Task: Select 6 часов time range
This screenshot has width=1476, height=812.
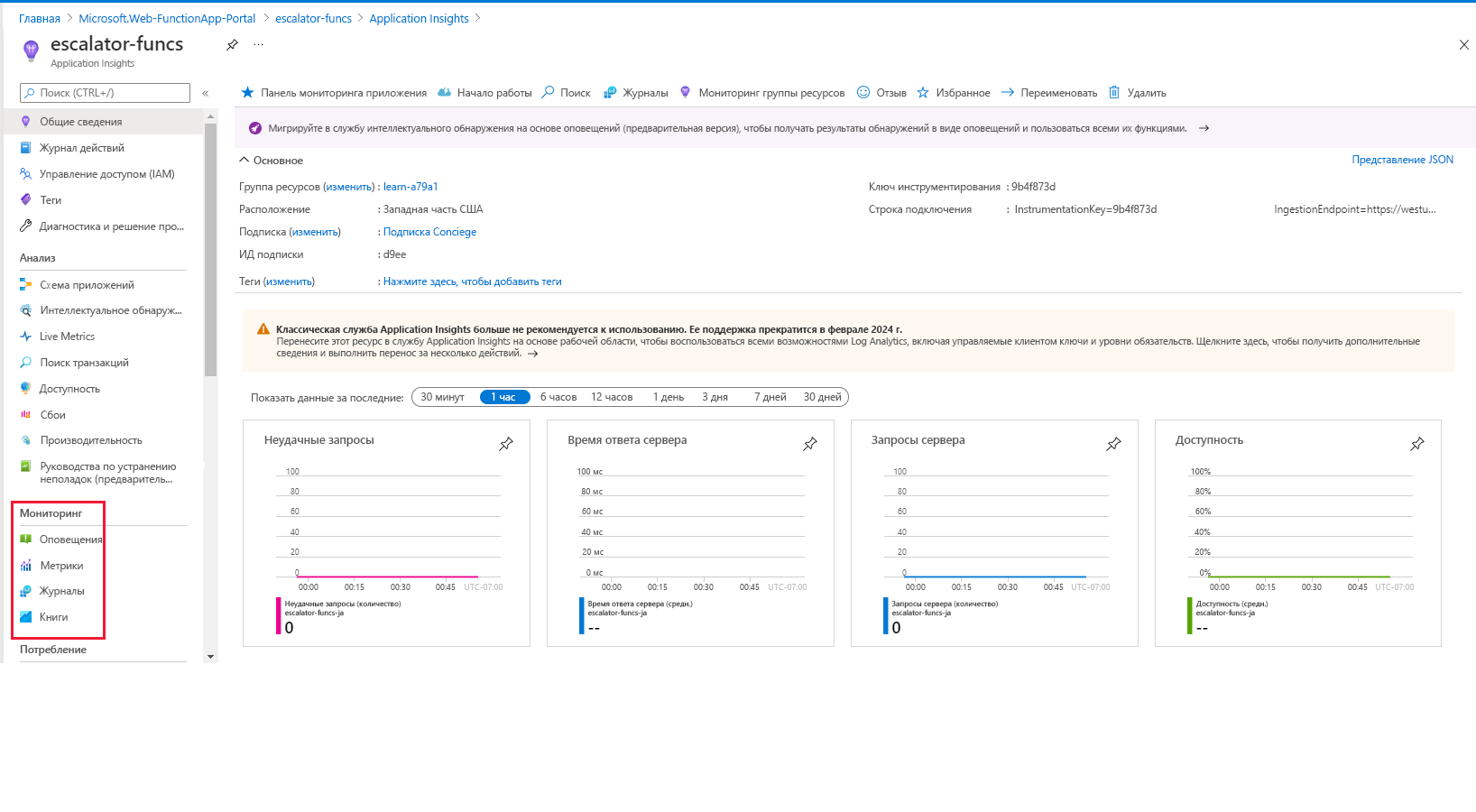Action: pyautogui.click(x=558, y=397)
